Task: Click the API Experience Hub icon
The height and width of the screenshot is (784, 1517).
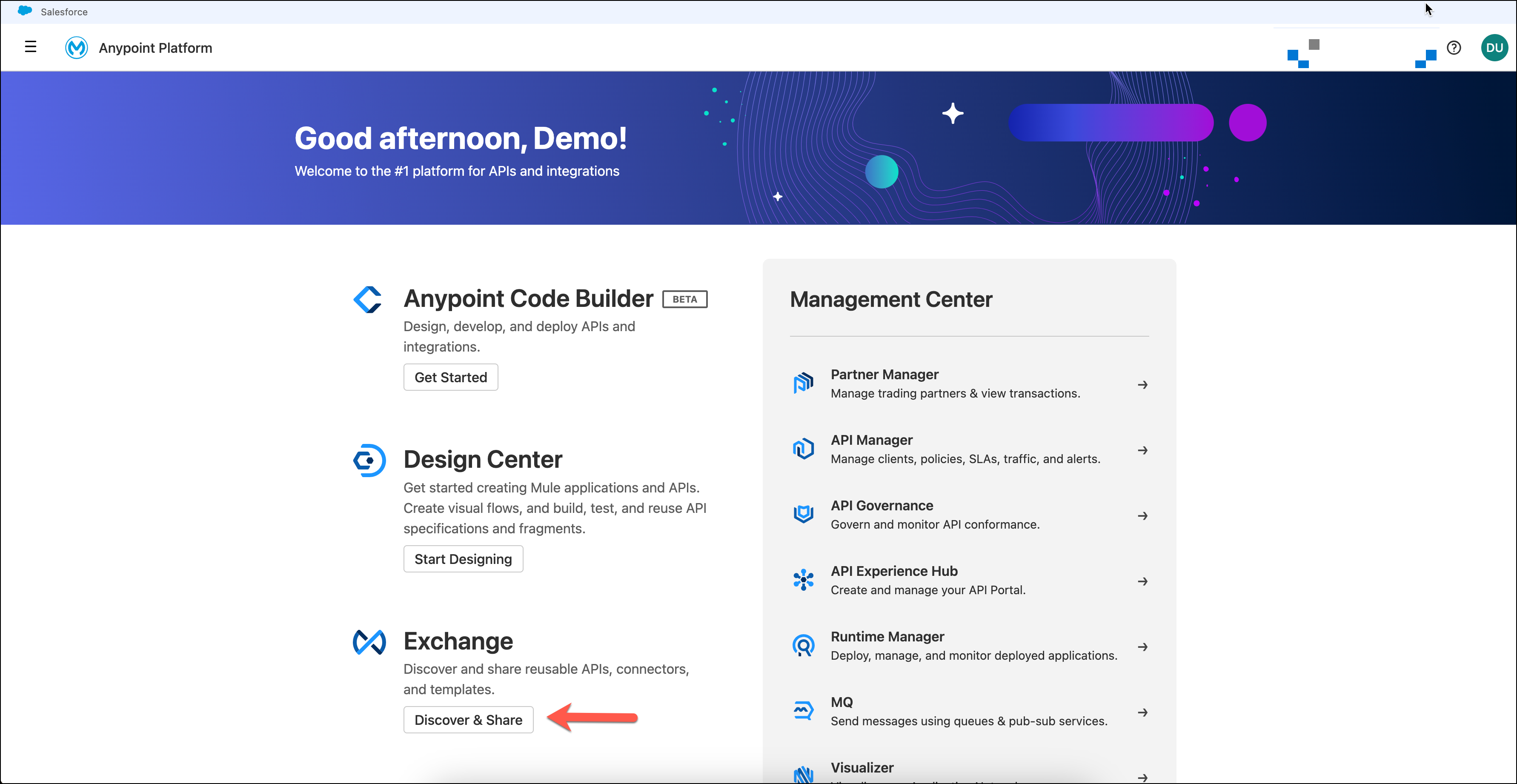Action: click(x=803, y=580)
